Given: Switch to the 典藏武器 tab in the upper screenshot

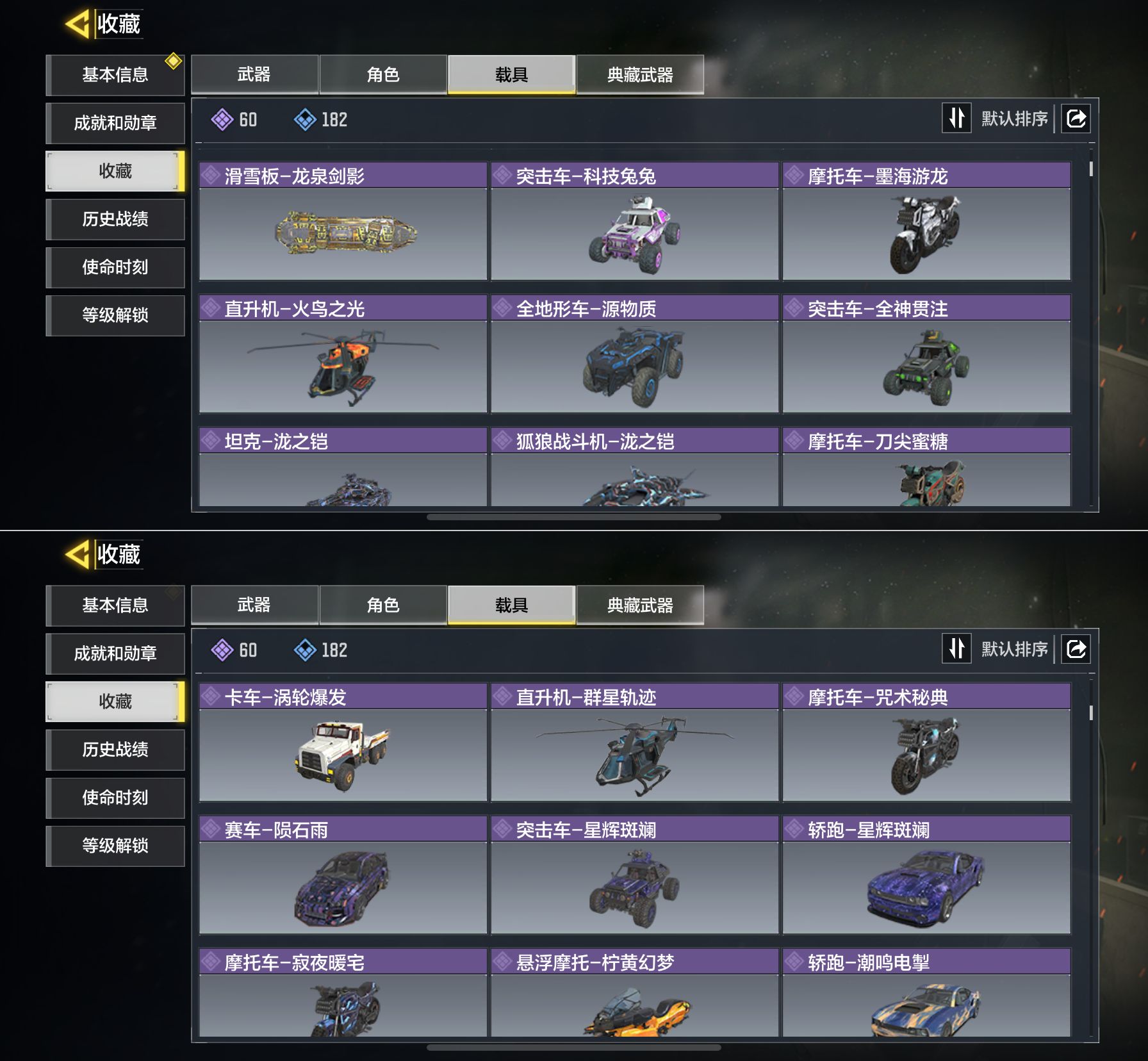Looking at the screenshot, I should (x=640, y=75).
